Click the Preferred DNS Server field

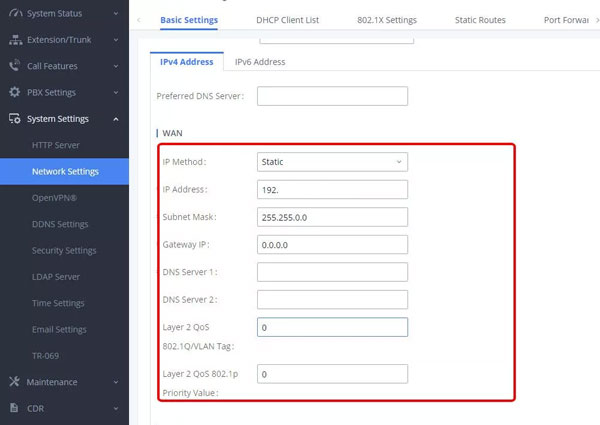332,96
